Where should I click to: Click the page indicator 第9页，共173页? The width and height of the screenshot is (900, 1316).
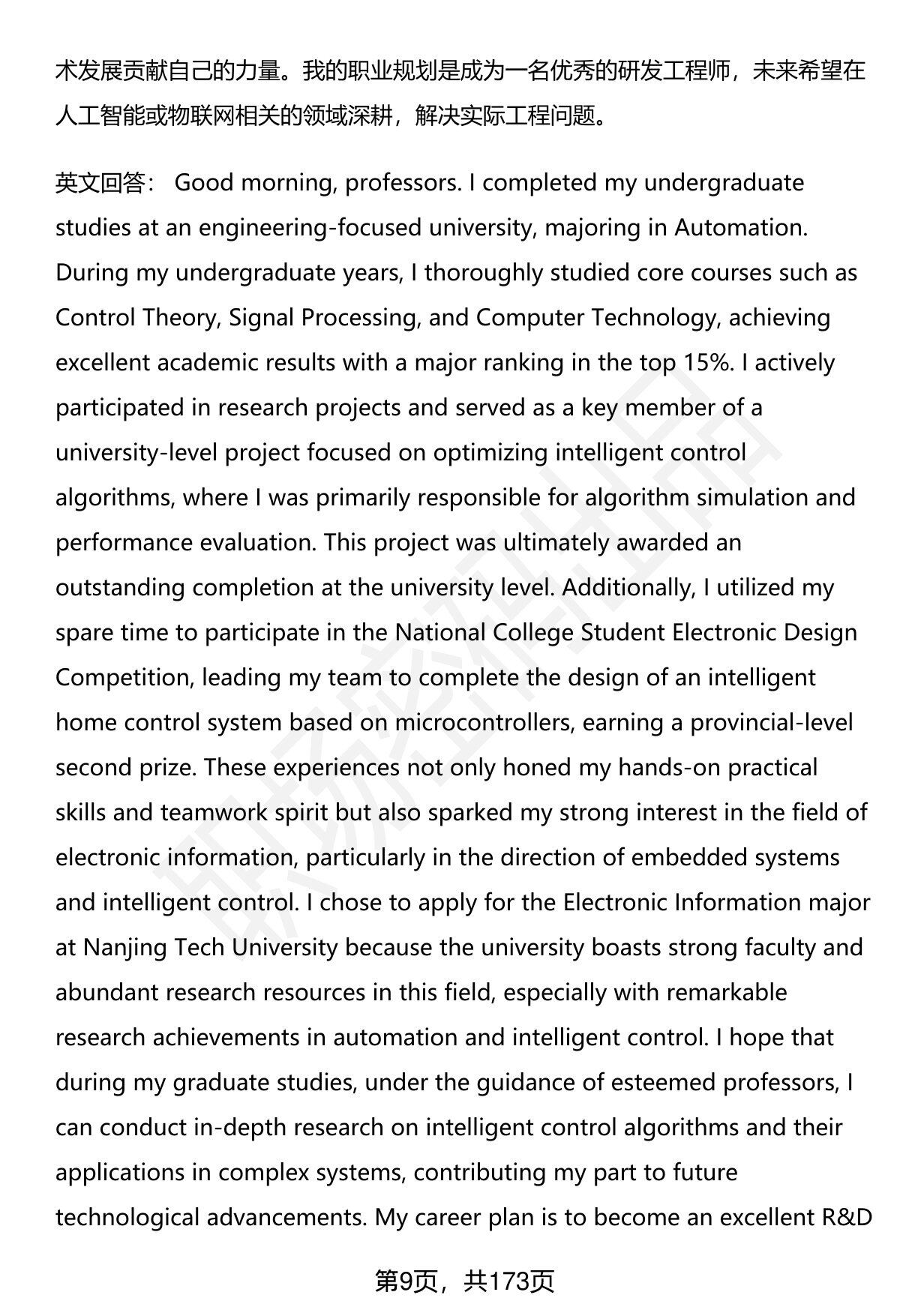464,1282
